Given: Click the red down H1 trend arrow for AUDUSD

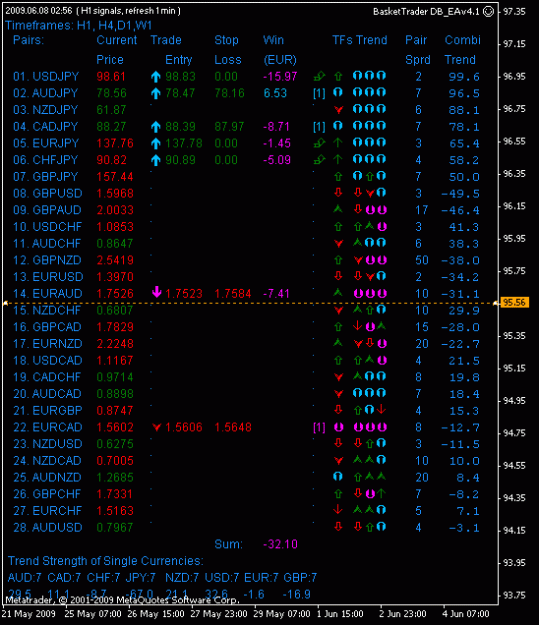Looking at the screenshot, I should [x=338, y=526].
